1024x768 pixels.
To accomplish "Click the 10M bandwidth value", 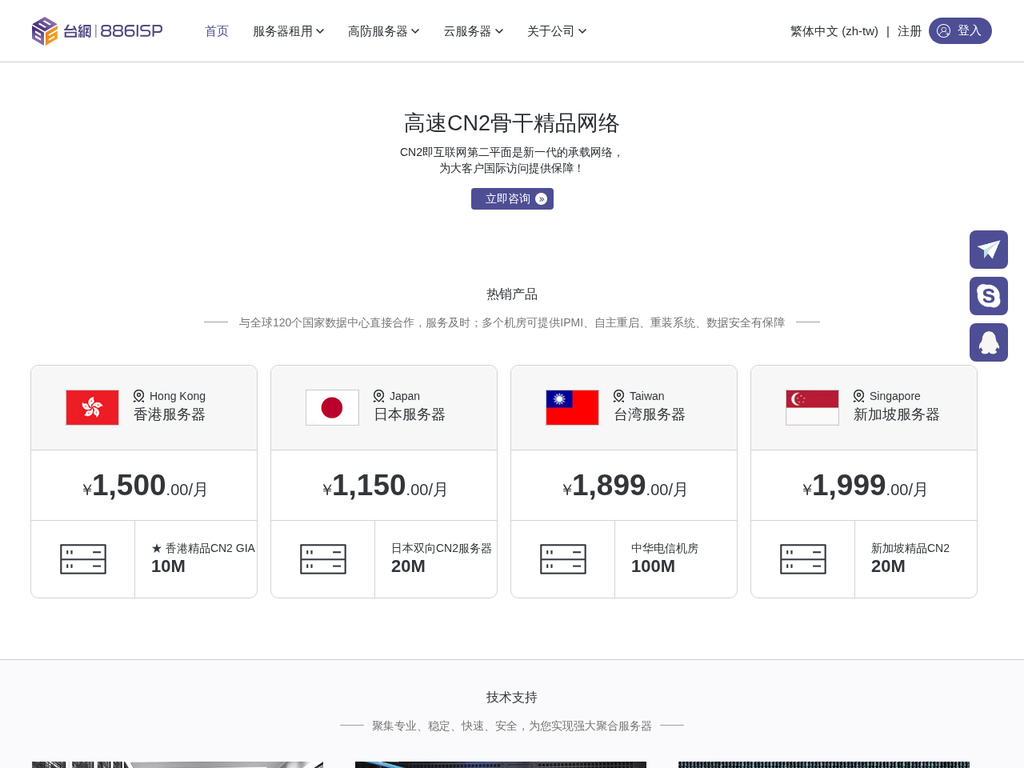I will pos(168,566).
